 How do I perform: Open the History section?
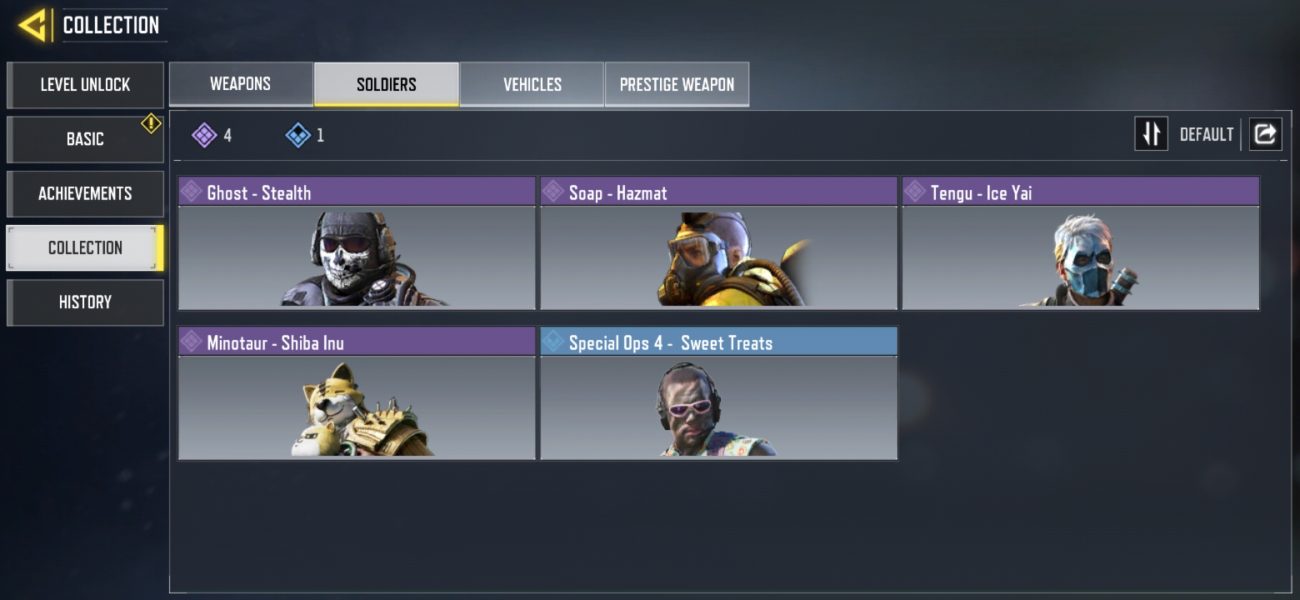(85, 302)
